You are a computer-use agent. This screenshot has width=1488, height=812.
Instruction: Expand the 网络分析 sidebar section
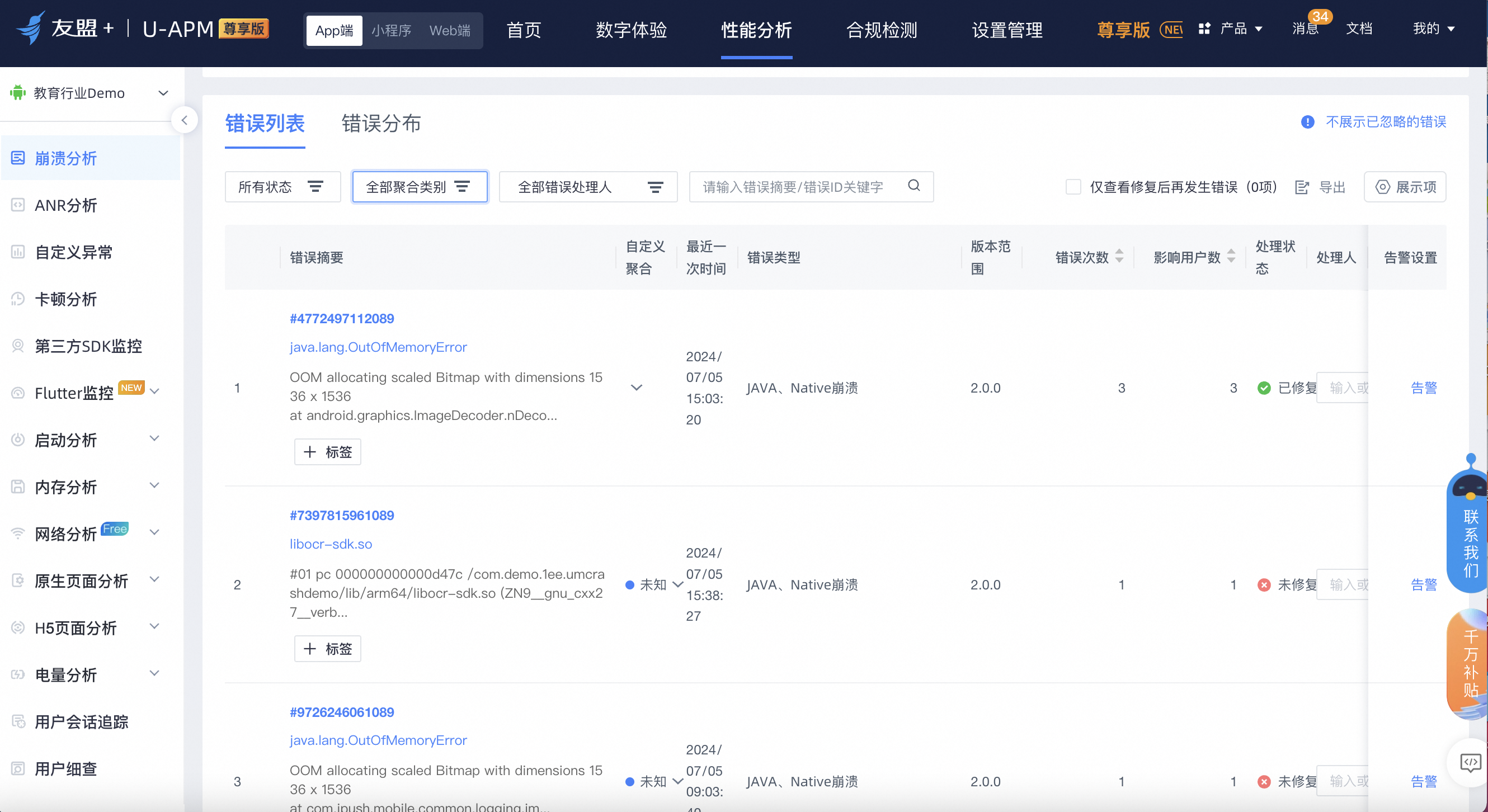click(x=154, y=532)
